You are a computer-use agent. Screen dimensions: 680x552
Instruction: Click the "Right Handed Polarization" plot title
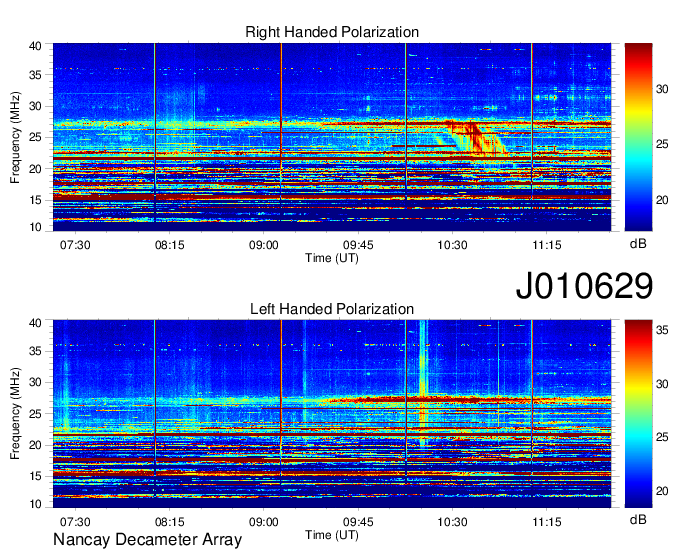coord(332,32)
